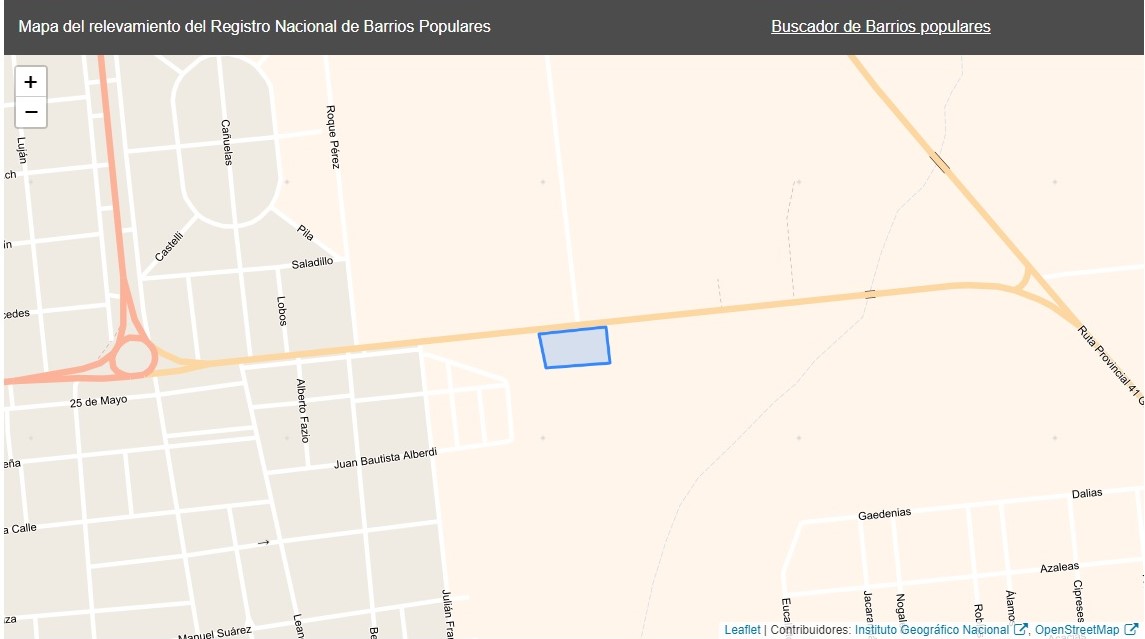The height and width of the screenshot is (639, 1145).
Task: Click the roundabout on the map
Action: (132, 356)
